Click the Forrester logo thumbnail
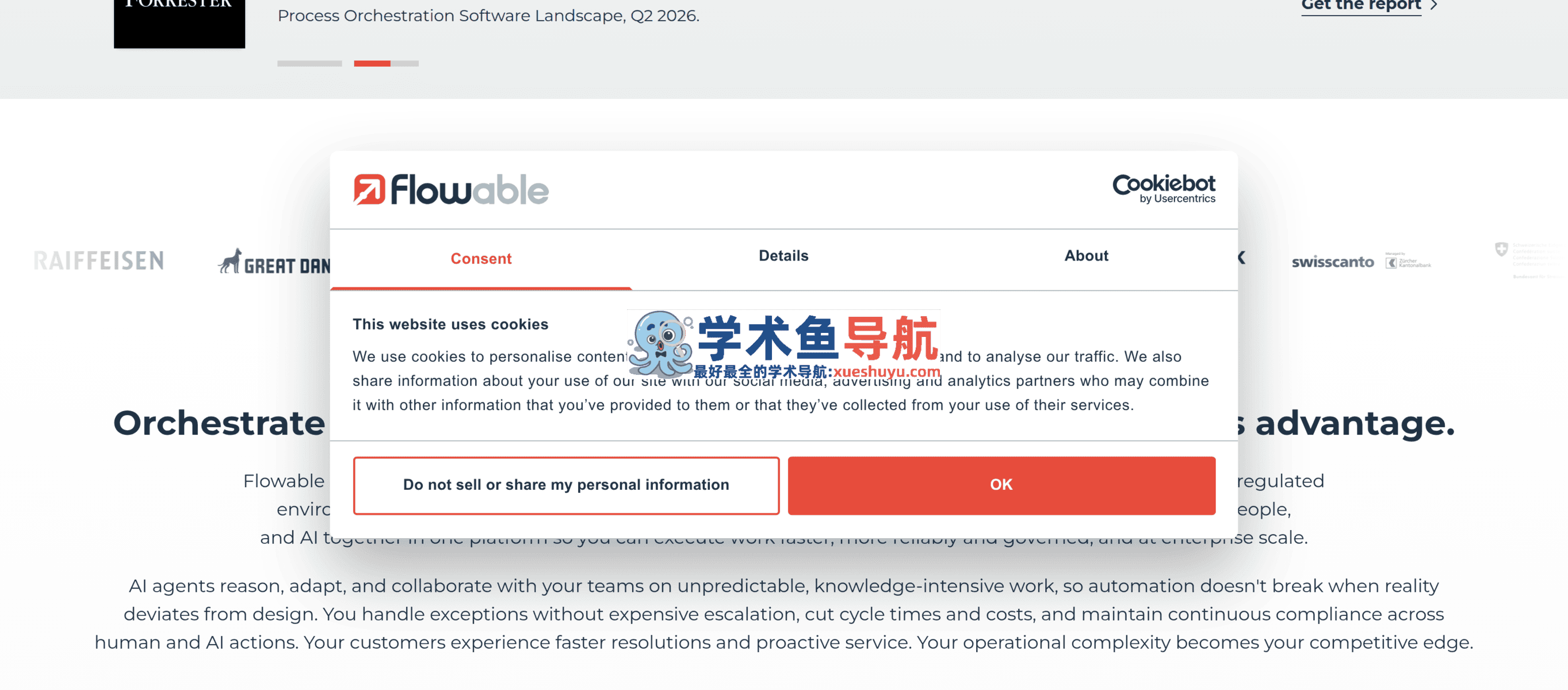Viewport: 1568px width, 690px height. (179, 23)
